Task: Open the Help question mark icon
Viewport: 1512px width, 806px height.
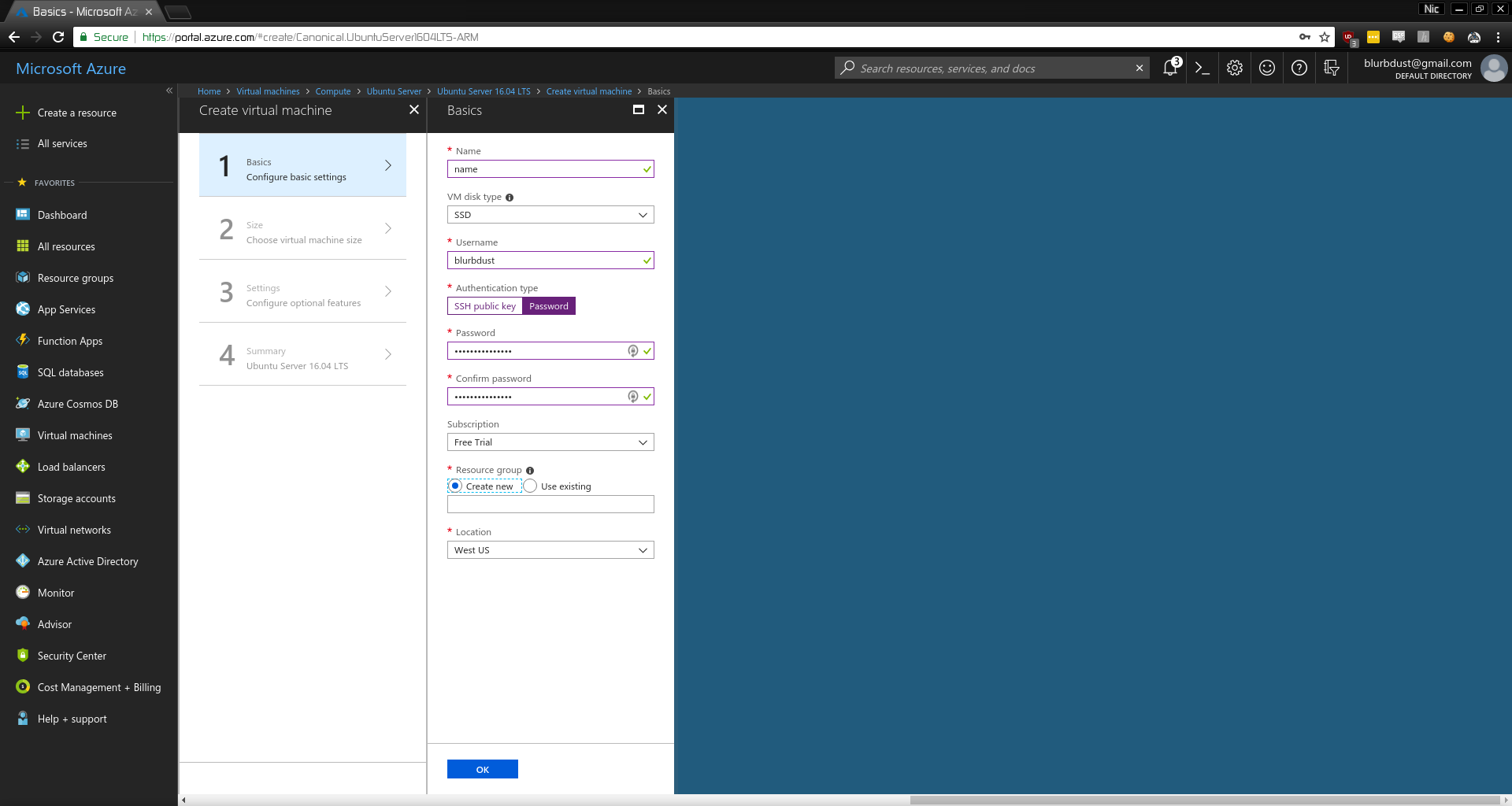Action: pyautogui.click(x=1299, y=68)
